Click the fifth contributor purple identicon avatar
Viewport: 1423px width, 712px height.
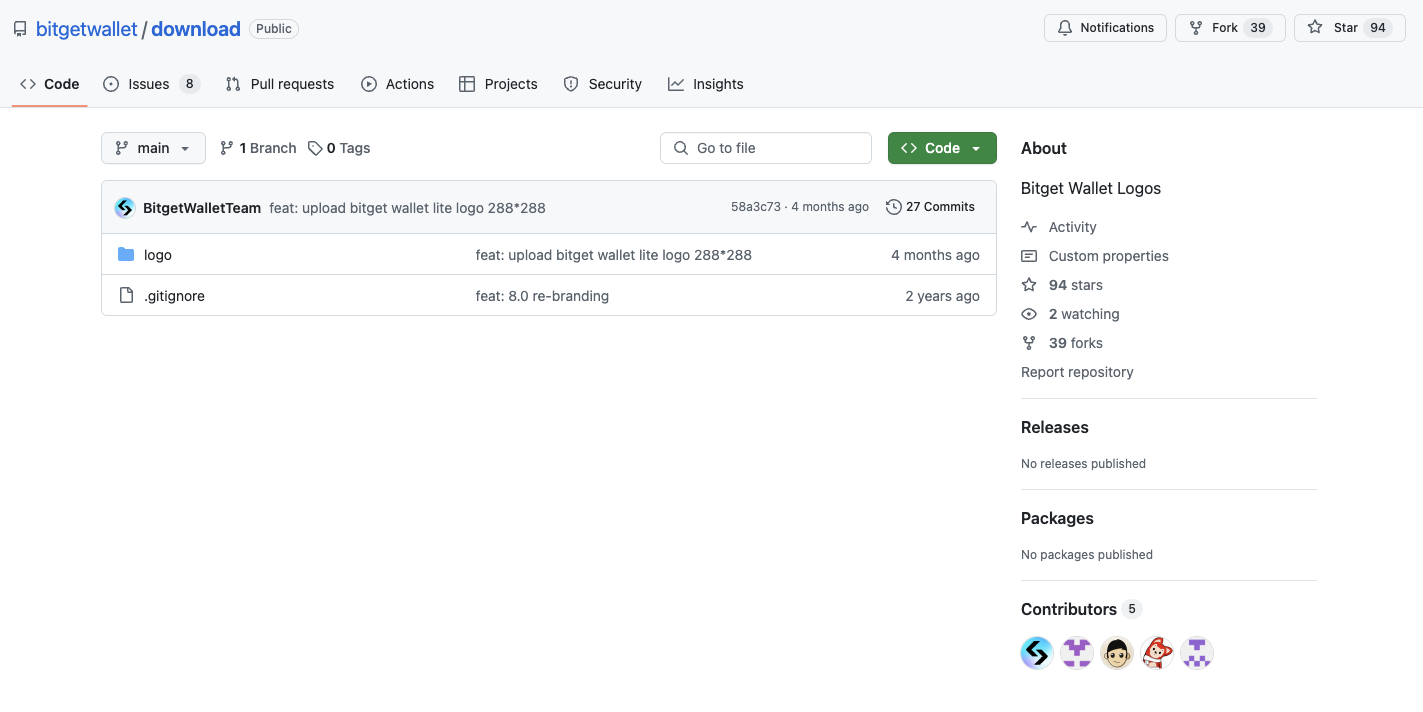(x=1197, y=653)
